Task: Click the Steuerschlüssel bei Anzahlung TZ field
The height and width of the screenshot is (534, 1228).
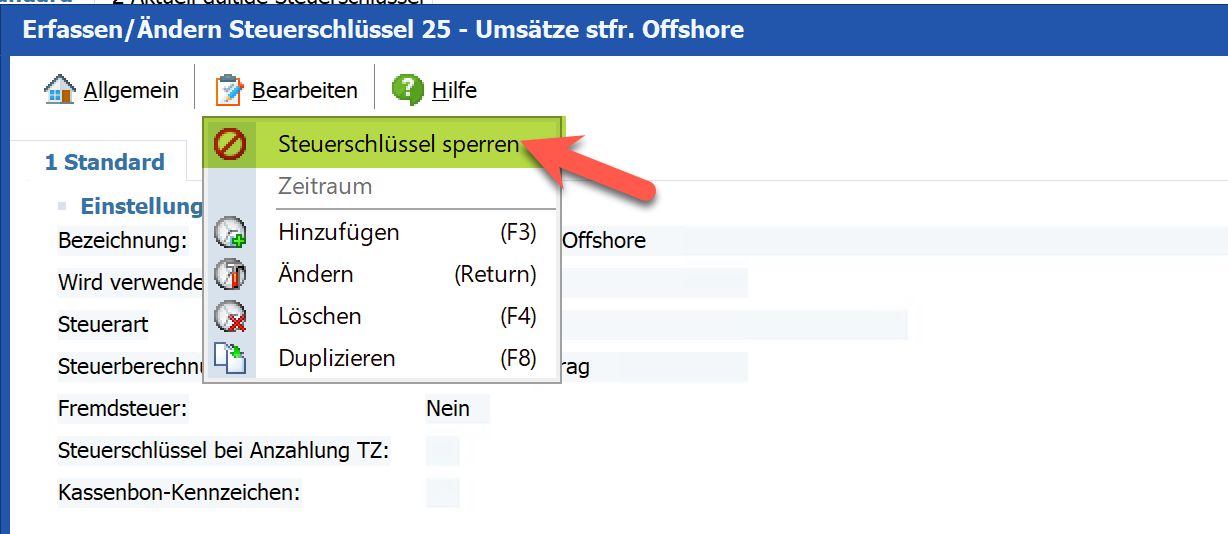Action: tap(443, 451)
